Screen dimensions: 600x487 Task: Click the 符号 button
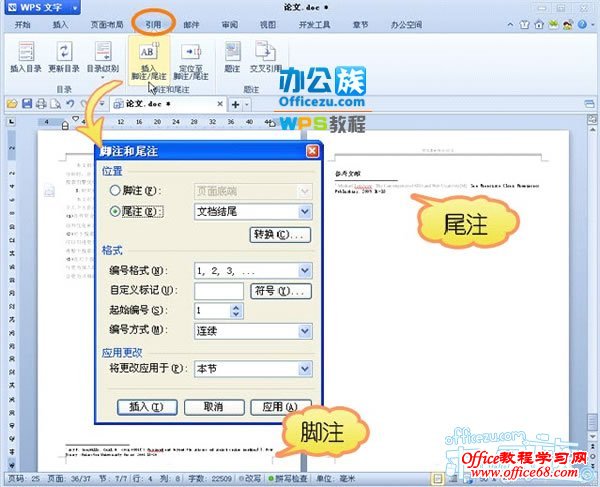[280, 291]
